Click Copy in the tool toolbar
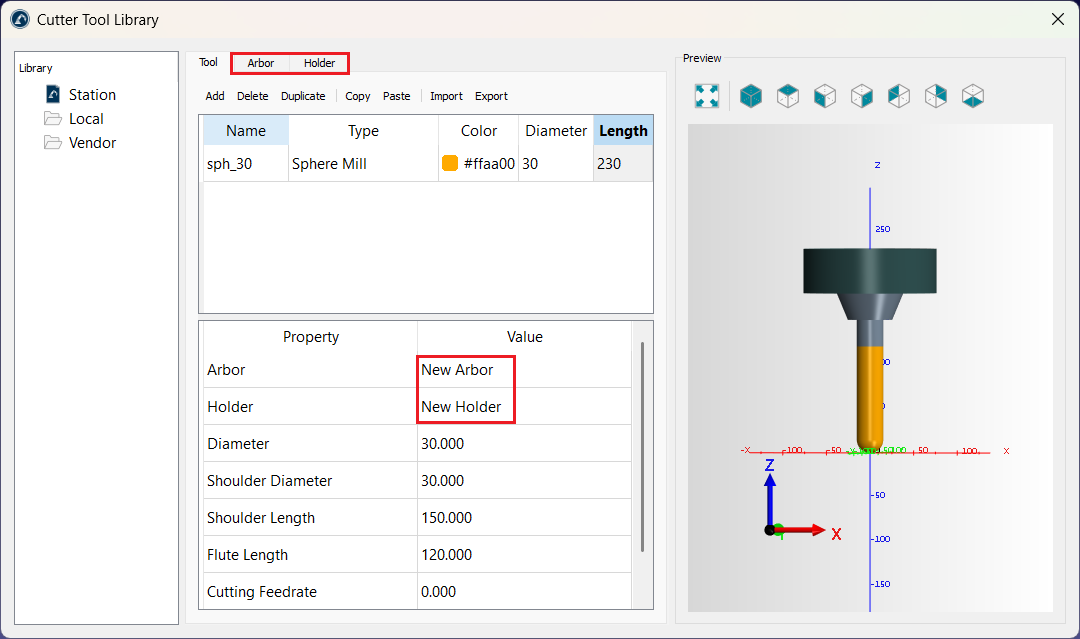The width and height of the screenshot is (1080, 639). [357, 96]
